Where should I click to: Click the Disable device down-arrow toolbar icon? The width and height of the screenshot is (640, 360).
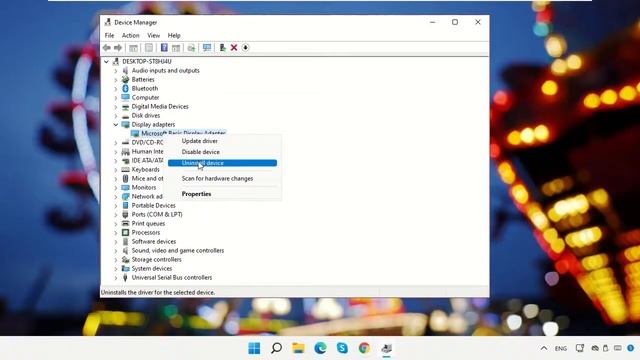pyautogui.click(x=245, y=48)
